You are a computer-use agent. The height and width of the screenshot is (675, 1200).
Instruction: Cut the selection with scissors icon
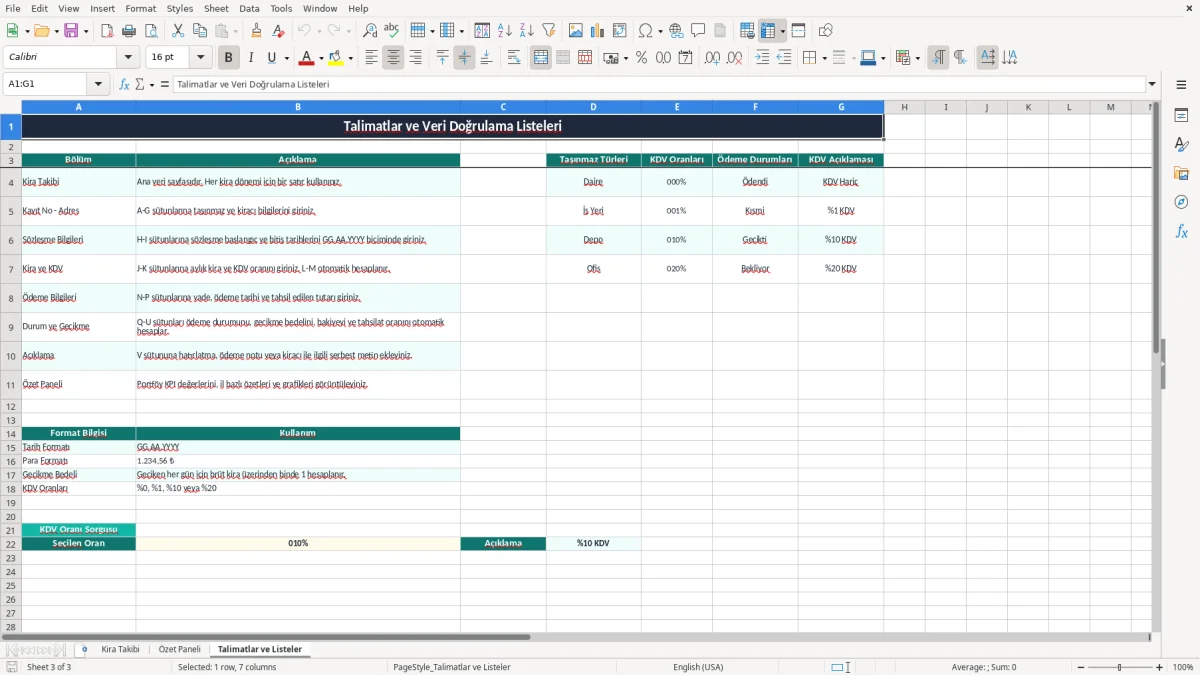point(178,31)
